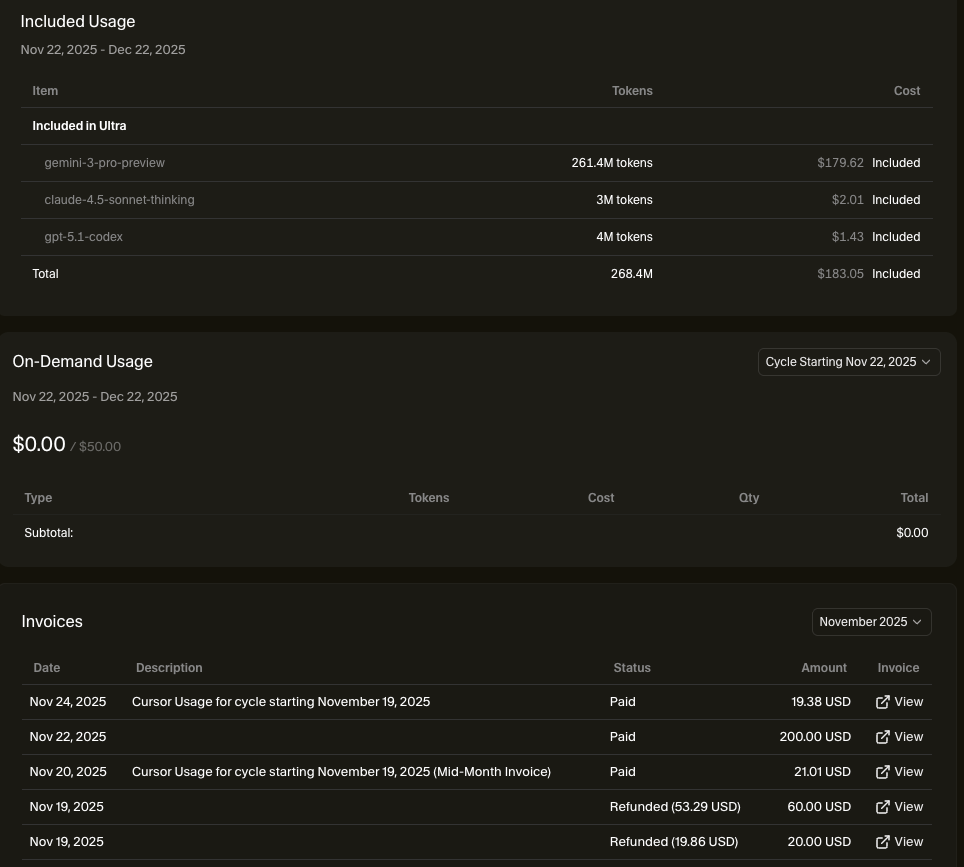Select the gemini-3-pro-preview usage row
964x867 pixels.
(x=104, y=163)
